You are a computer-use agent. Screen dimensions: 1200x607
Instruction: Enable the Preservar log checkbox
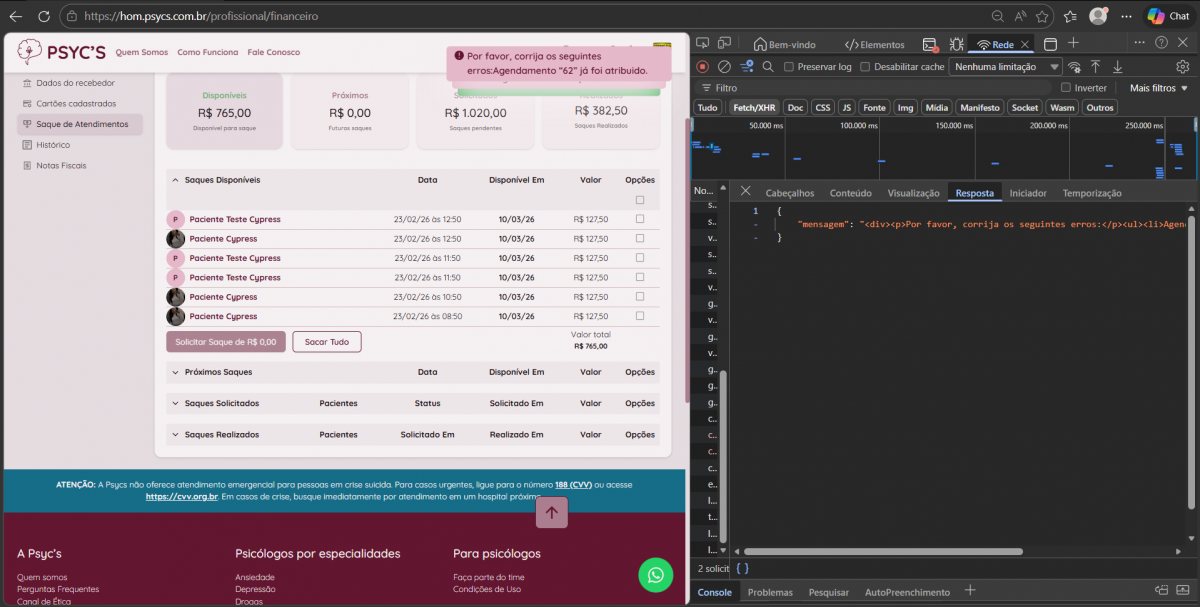pyautogui.click(x=789, y=67)
